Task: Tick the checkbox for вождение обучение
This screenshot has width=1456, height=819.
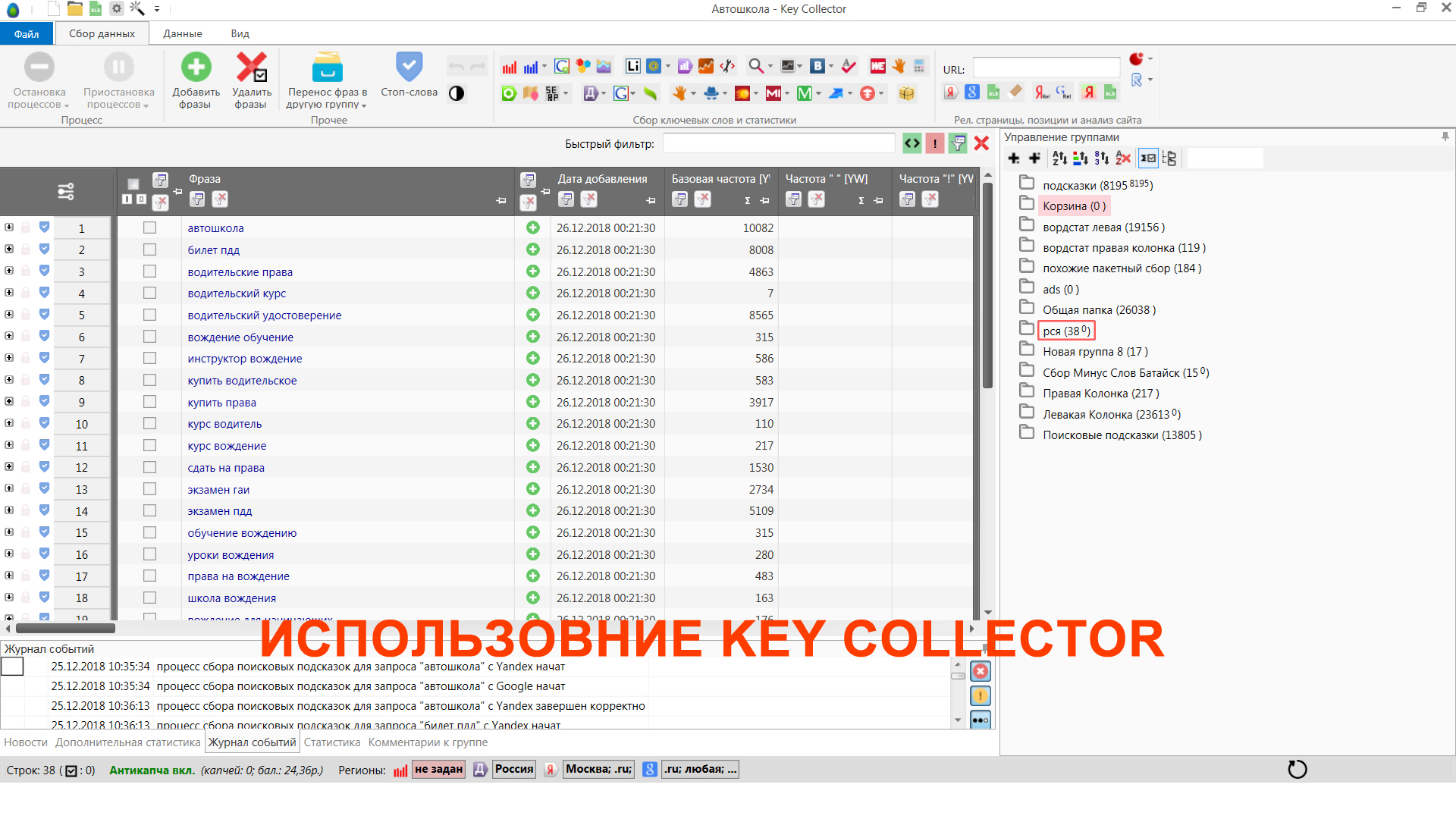Action: pos(149,337)
